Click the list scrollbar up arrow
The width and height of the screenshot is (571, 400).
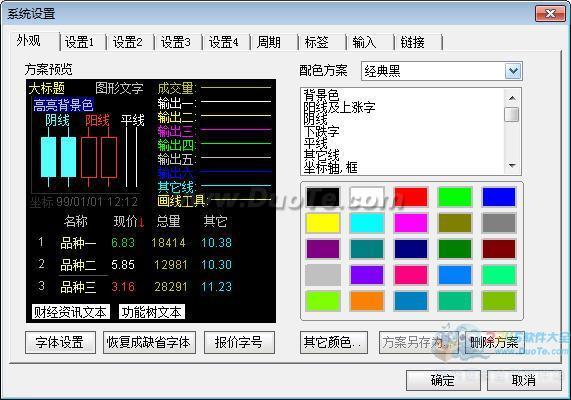coord(512,98)
